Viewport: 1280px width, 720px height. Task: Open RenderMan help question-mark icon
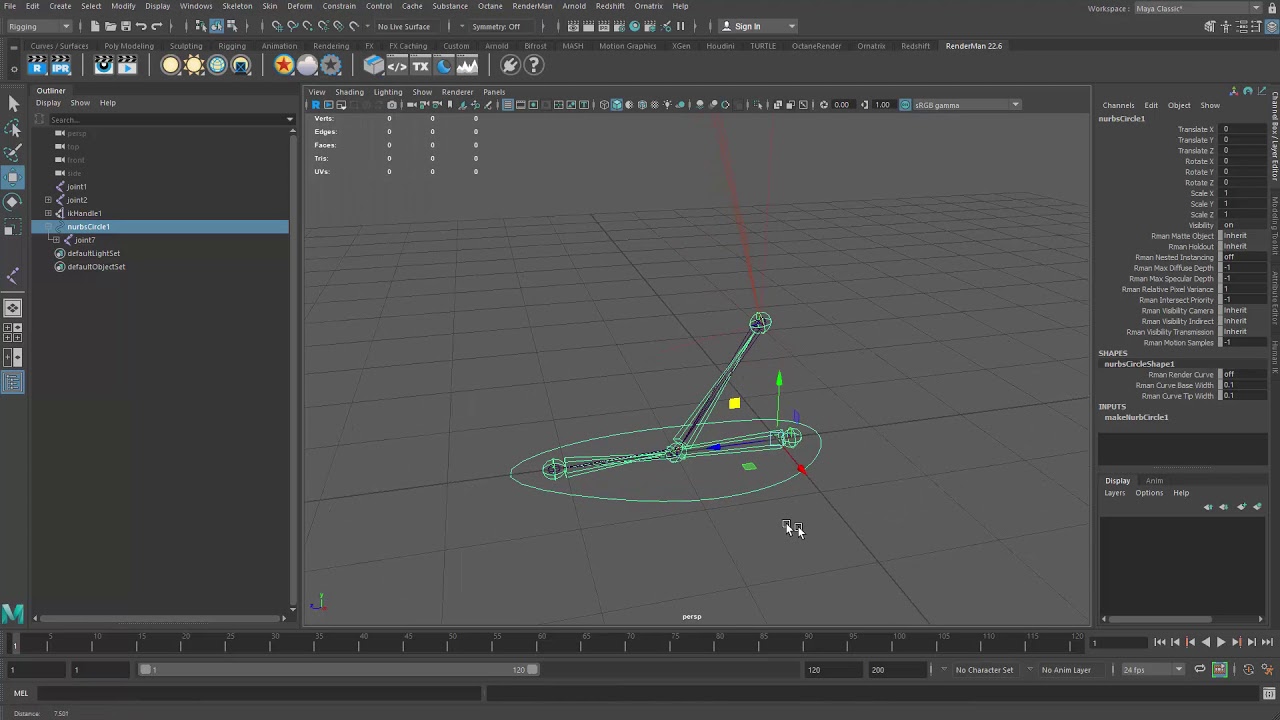[534, 66]
